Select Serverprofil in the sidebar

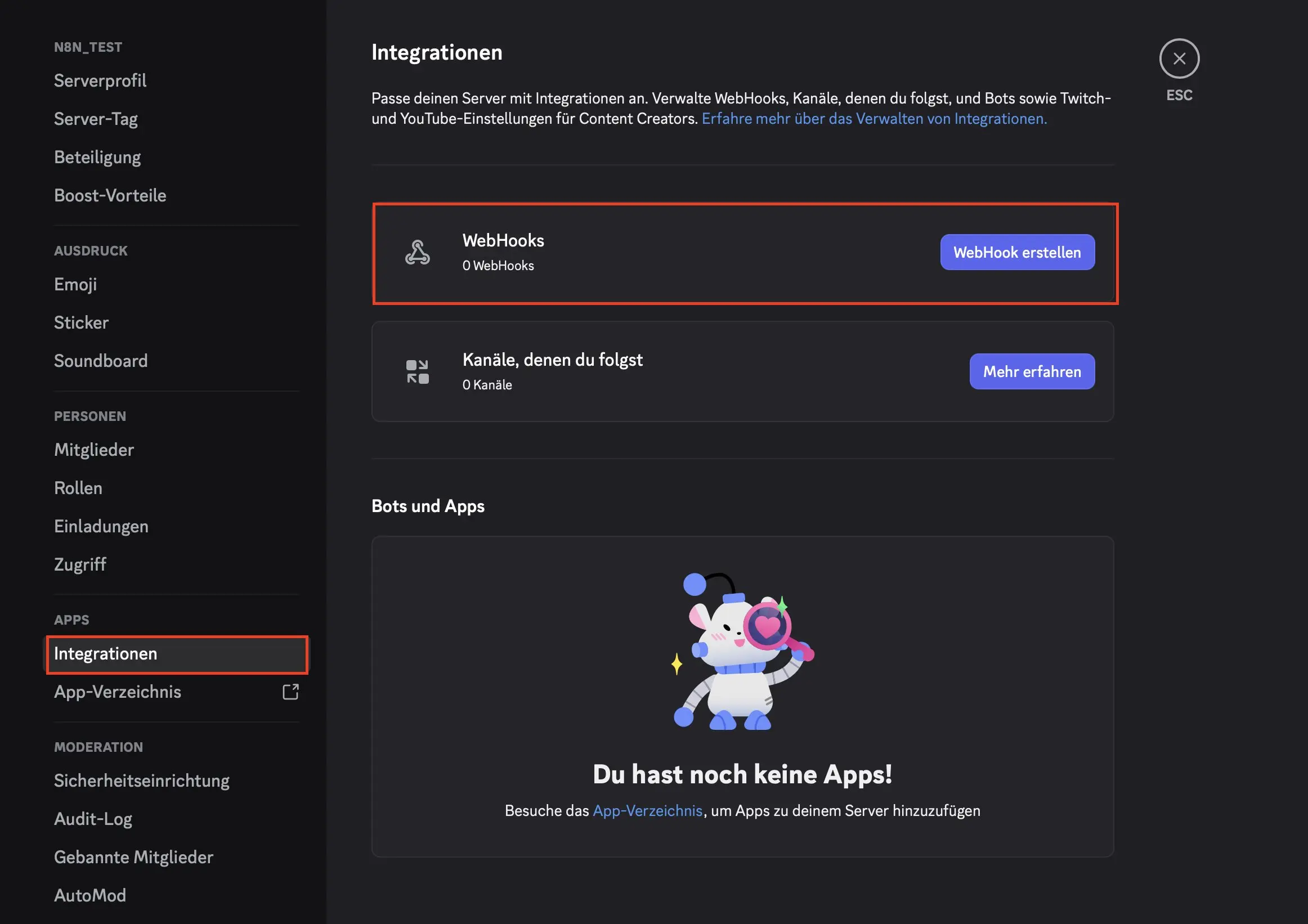100,80
